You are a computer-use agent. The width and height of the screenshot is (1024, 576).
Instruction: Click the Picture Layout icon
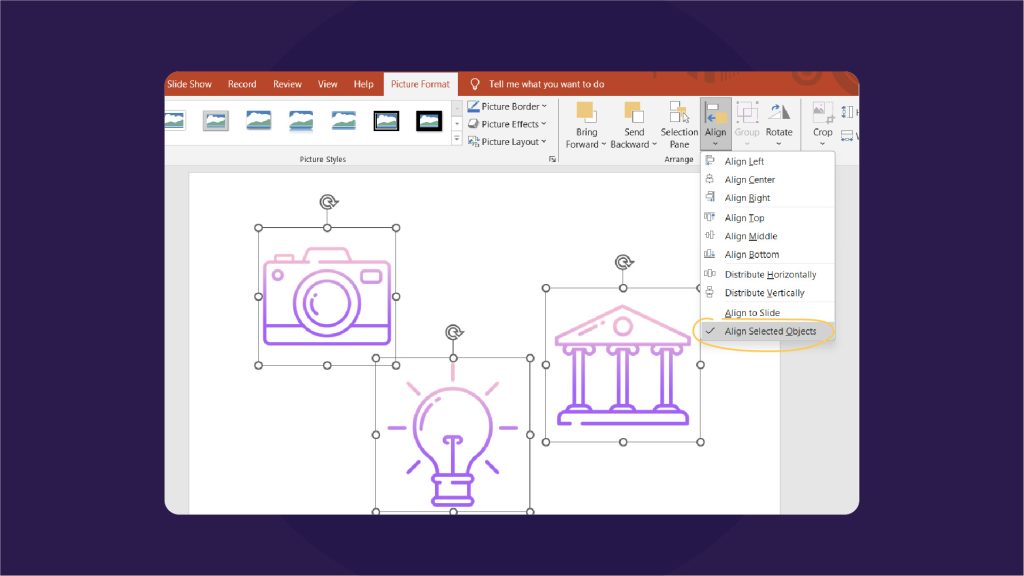[x=473, y=142]
